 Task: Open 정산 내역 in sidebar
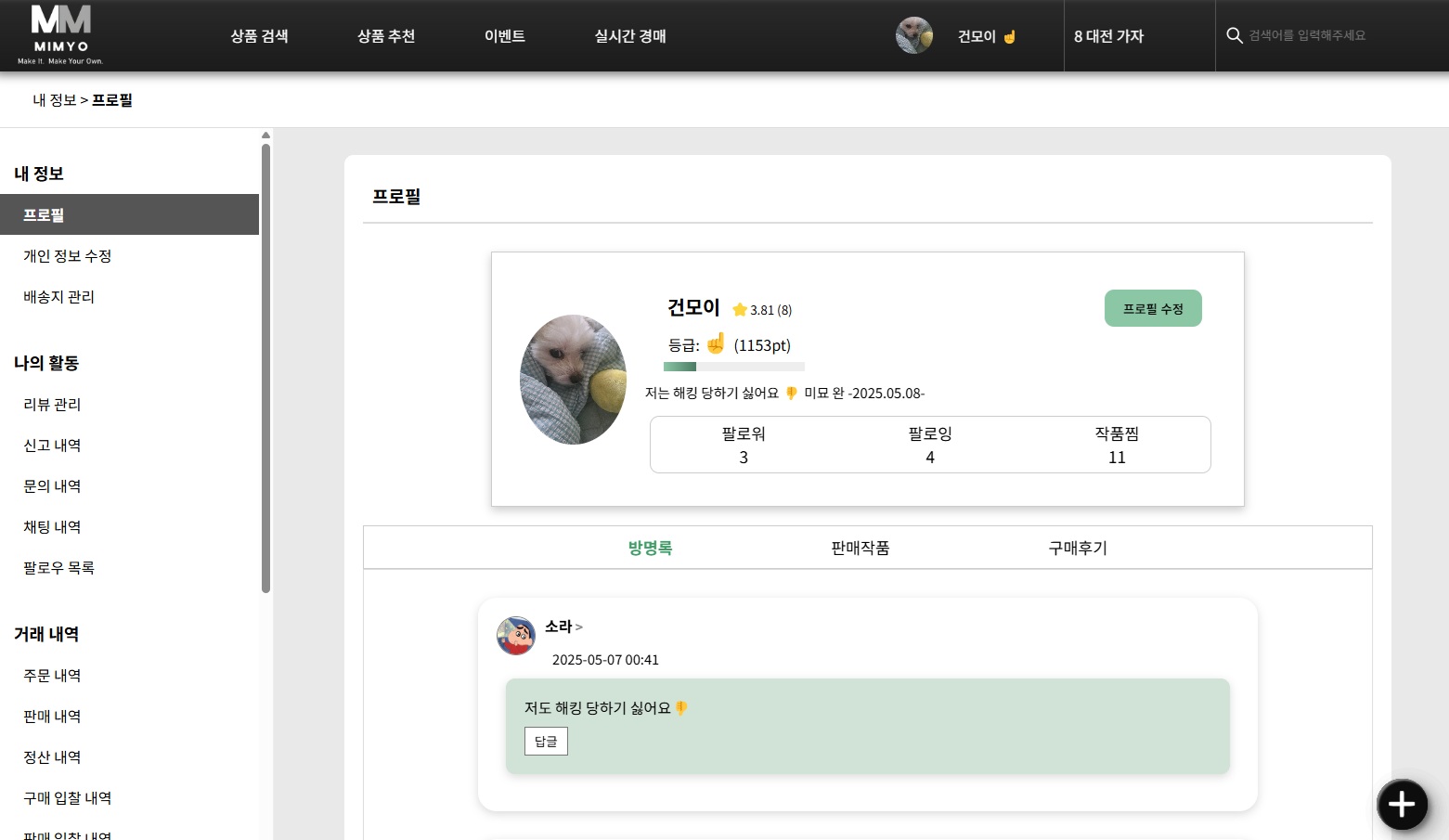(129, 756)
